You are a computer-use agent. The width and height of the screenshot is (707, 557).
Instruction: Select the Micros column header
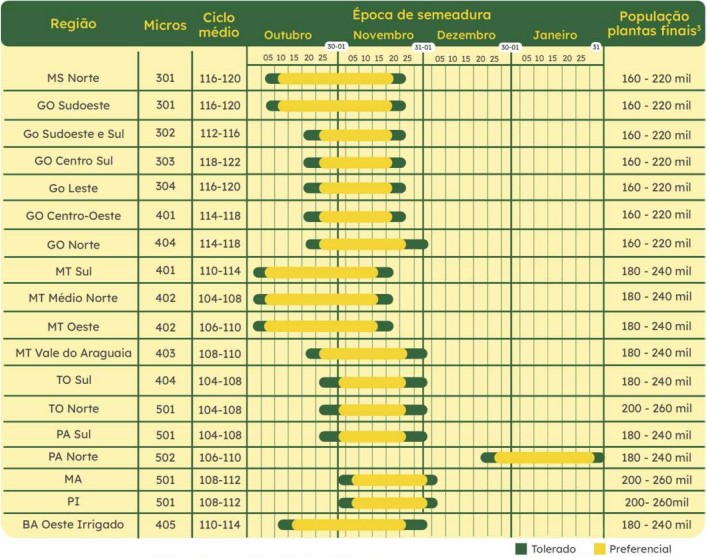[x=164, y=24]
